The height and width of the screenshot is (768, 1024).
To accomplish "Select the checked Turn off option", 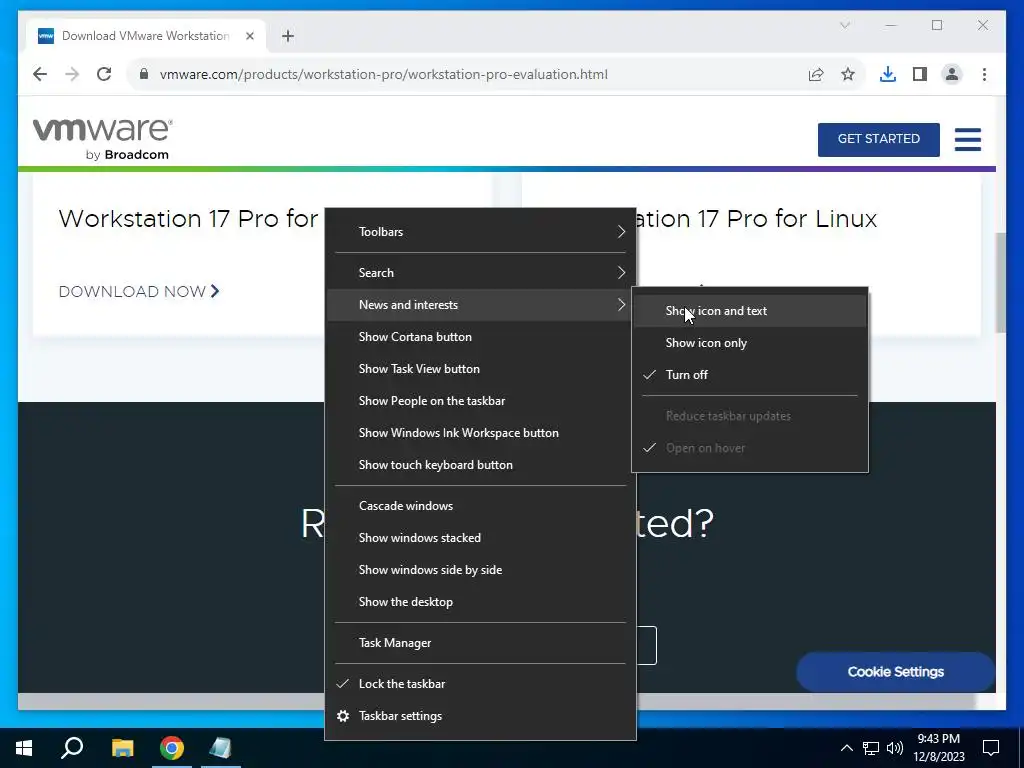I will click(750, 375).
